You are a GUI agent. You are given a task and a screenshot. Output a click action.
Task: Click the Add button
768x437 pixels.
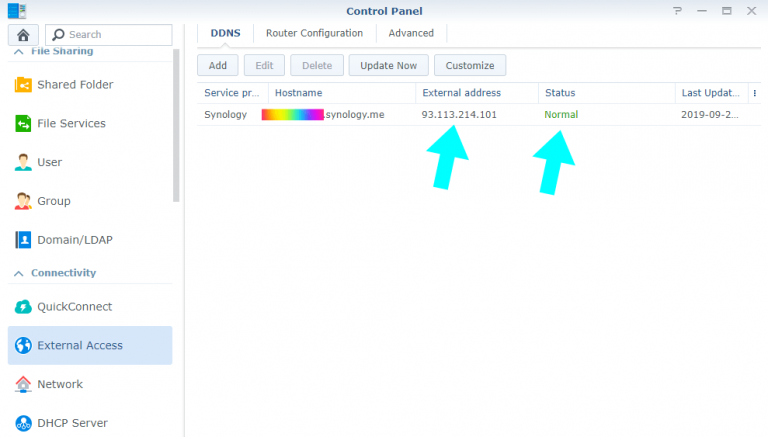click(x=217, y=65)
